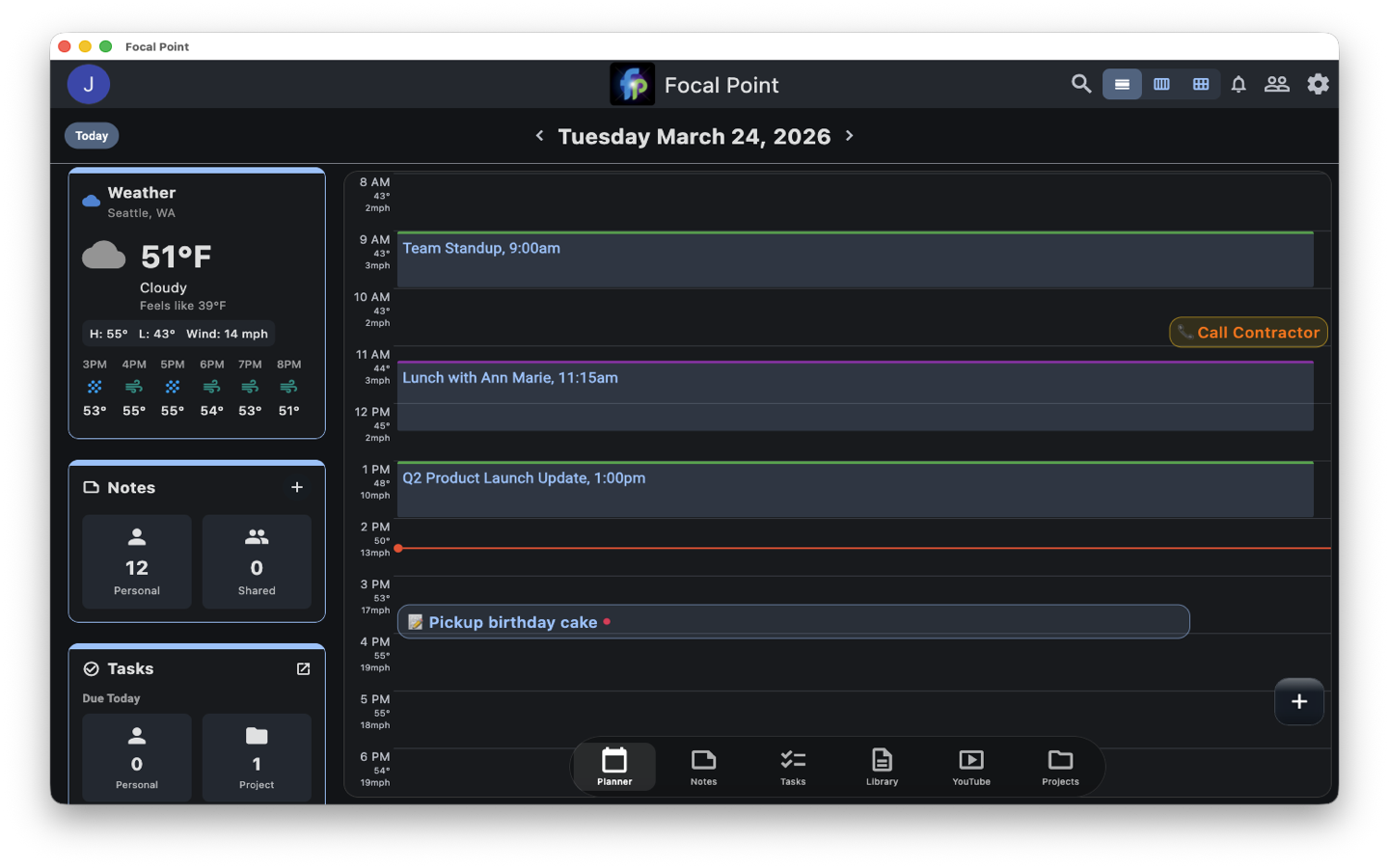The width and height of the screenshot is (1389, 868).
Task: Open the contacts people icon
Action: coord(1276,85)
